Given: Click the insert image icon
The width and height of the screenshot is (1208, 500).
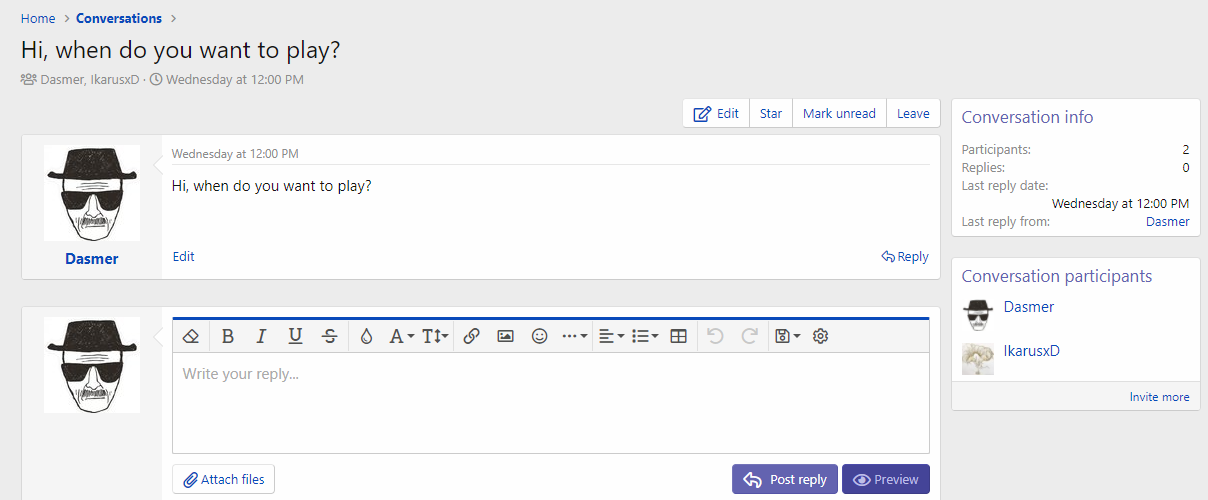Looking at the screenshot, I should click(506, 336).
